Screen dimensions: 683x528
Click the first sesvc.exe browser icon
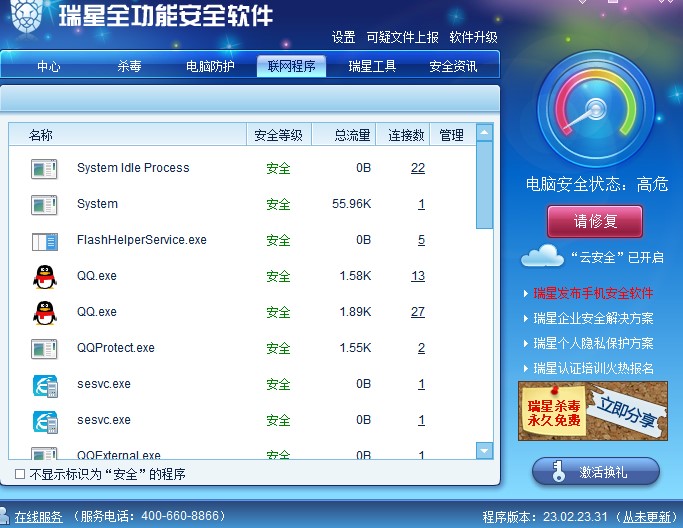pyautogui.click(x=44, y=385)
